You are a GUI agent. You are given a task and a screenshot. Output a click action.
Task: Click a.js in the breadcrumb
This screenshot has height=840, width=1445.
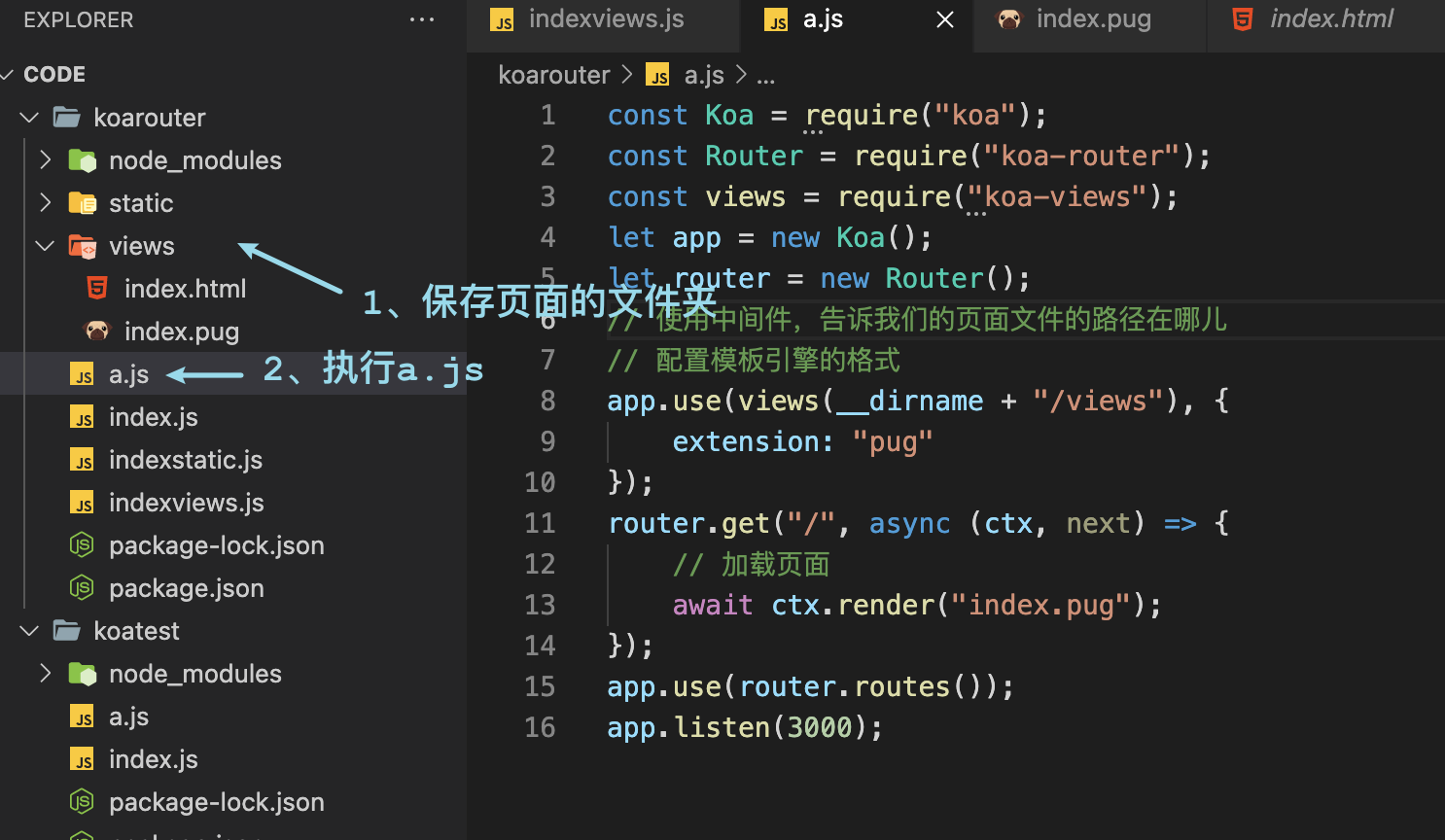pos(704,75)
